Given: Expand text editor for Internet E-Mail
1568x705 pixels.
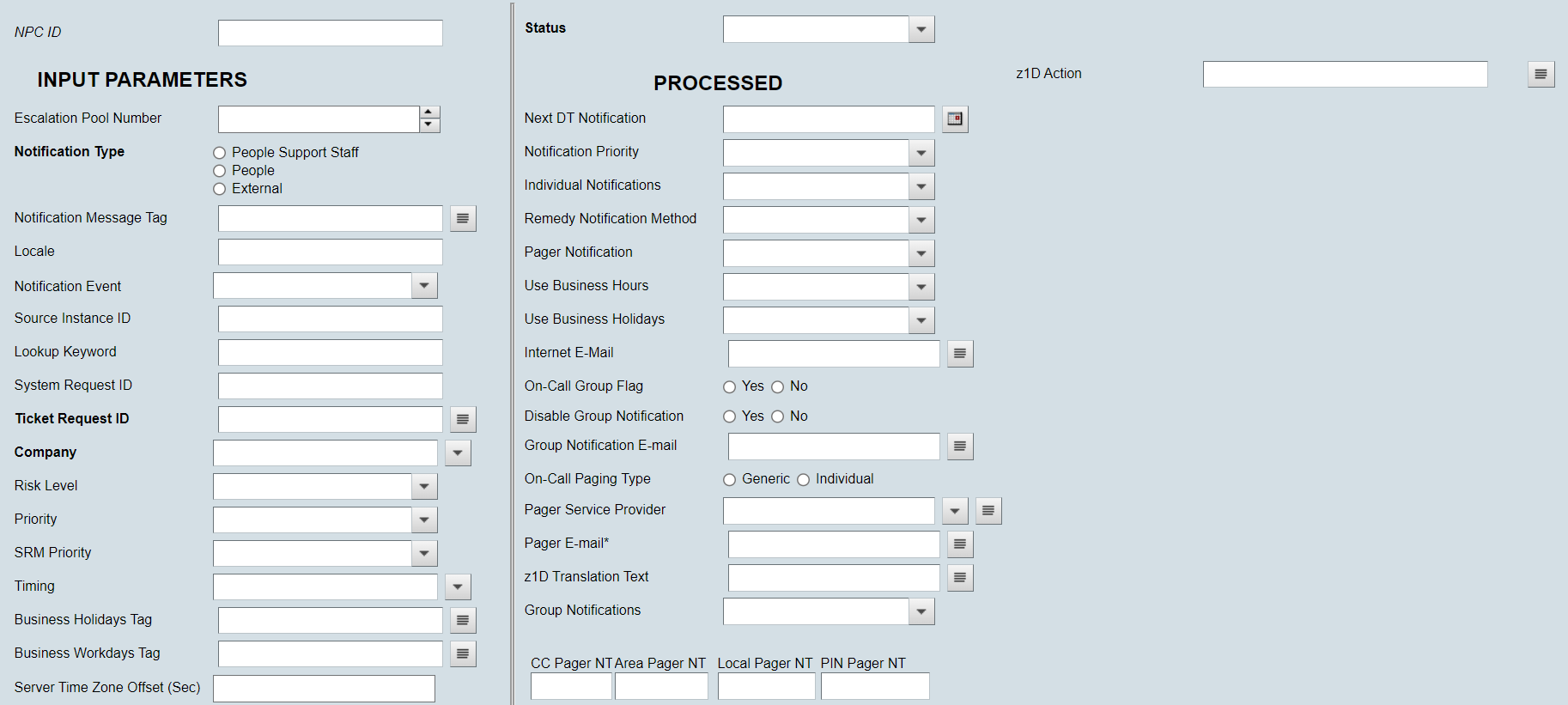Looking at the screenshot, I should click(x=960, y=354).
